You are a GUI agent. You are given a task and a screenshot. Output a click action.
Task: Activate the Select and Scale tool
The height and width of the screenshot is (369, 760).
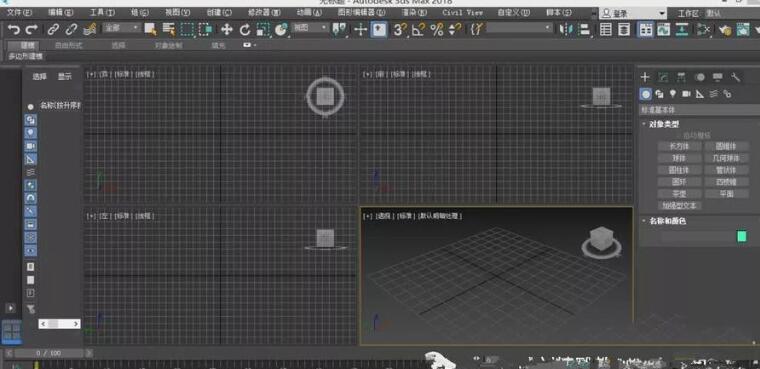[x=263, y=30]
